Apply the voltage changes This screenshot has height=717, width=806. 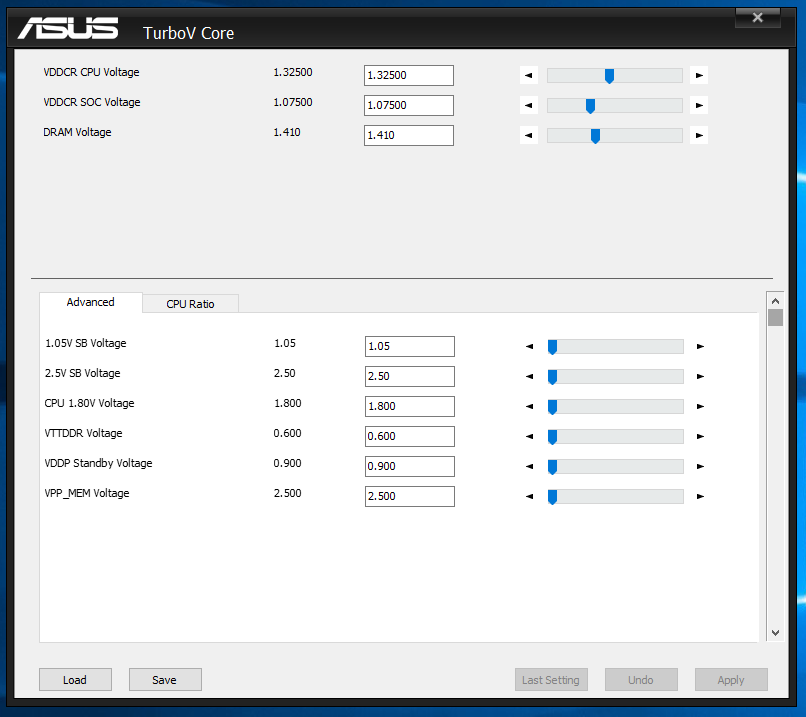click(731, 680)
